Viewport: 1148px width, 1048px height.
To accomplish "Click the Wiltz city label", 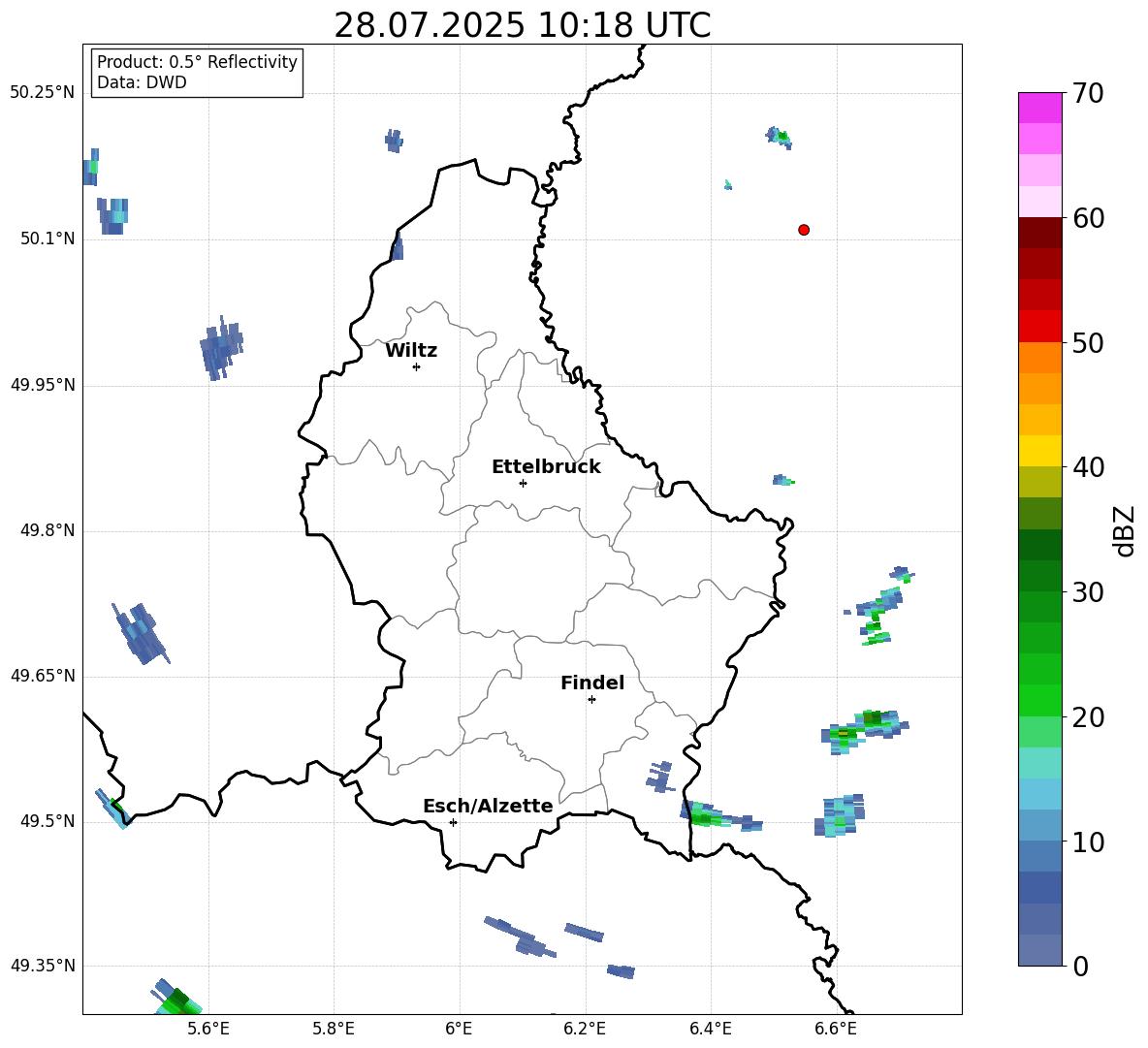I will (x=411, y=351).
